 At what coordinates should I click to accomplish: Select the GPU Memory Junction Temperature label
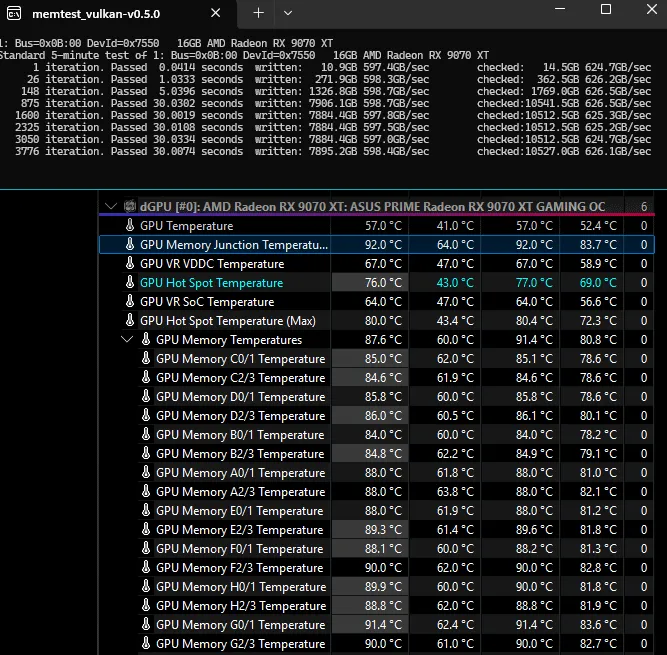(234, 245)
